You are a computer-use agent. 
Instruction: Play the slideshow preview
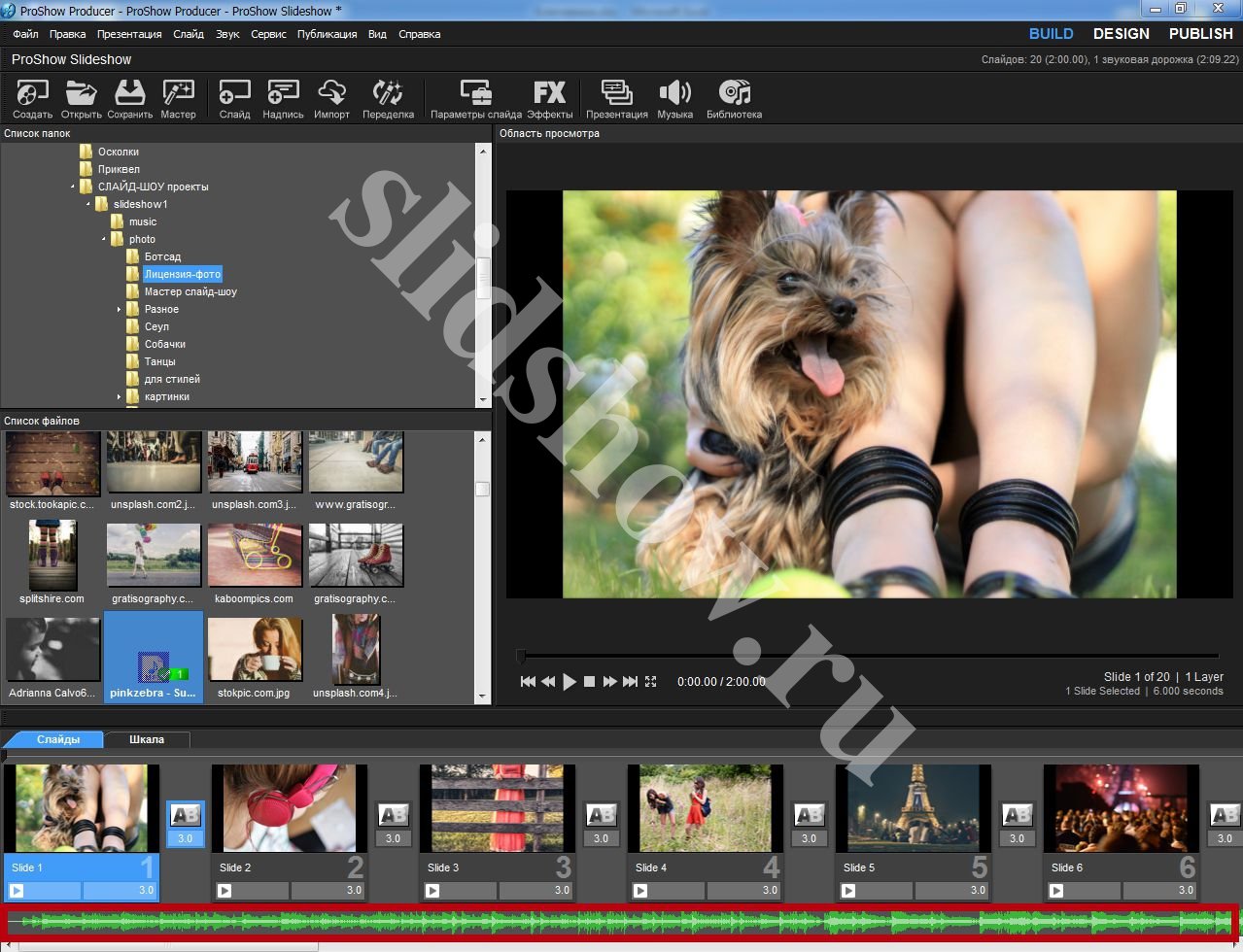(570, 682)
